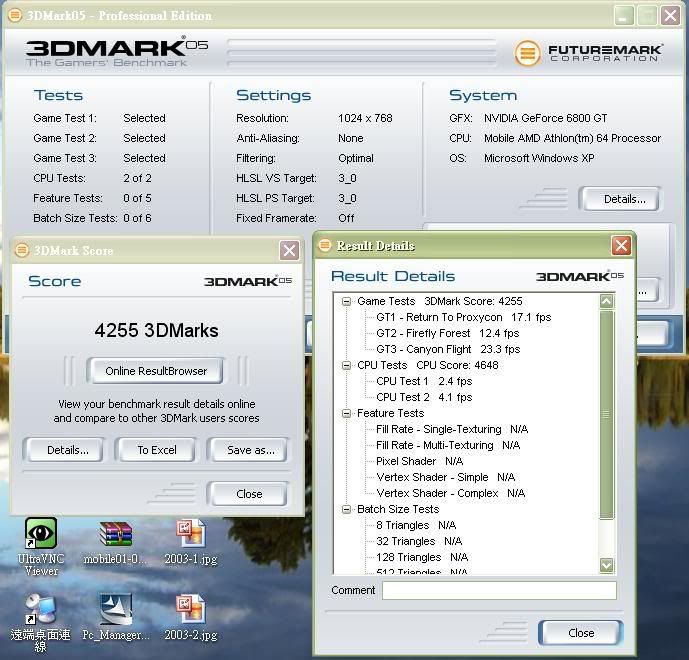This screenshot has height=660, width=689.
Task: Select Fill Rate - Single-Texturing row
Action: point(452,429)
